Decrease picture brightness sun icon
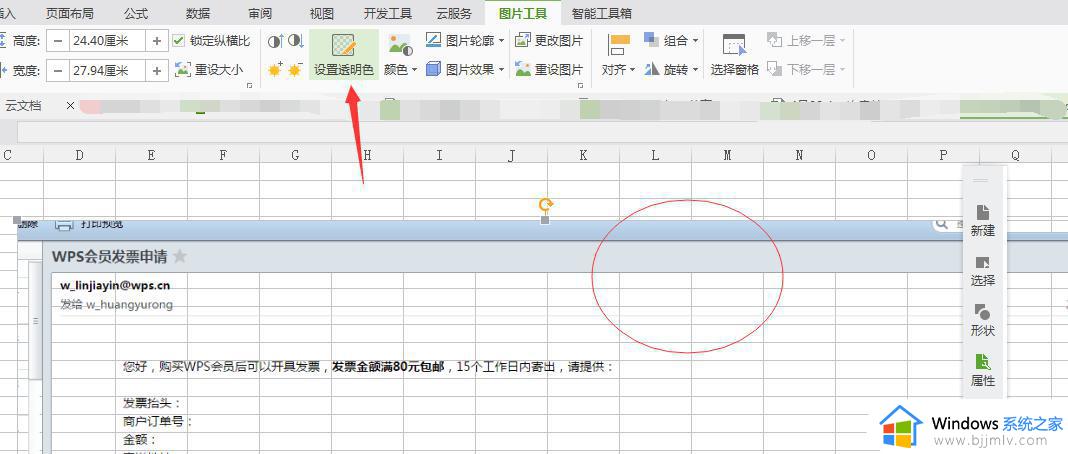 [x=295, y=69]
